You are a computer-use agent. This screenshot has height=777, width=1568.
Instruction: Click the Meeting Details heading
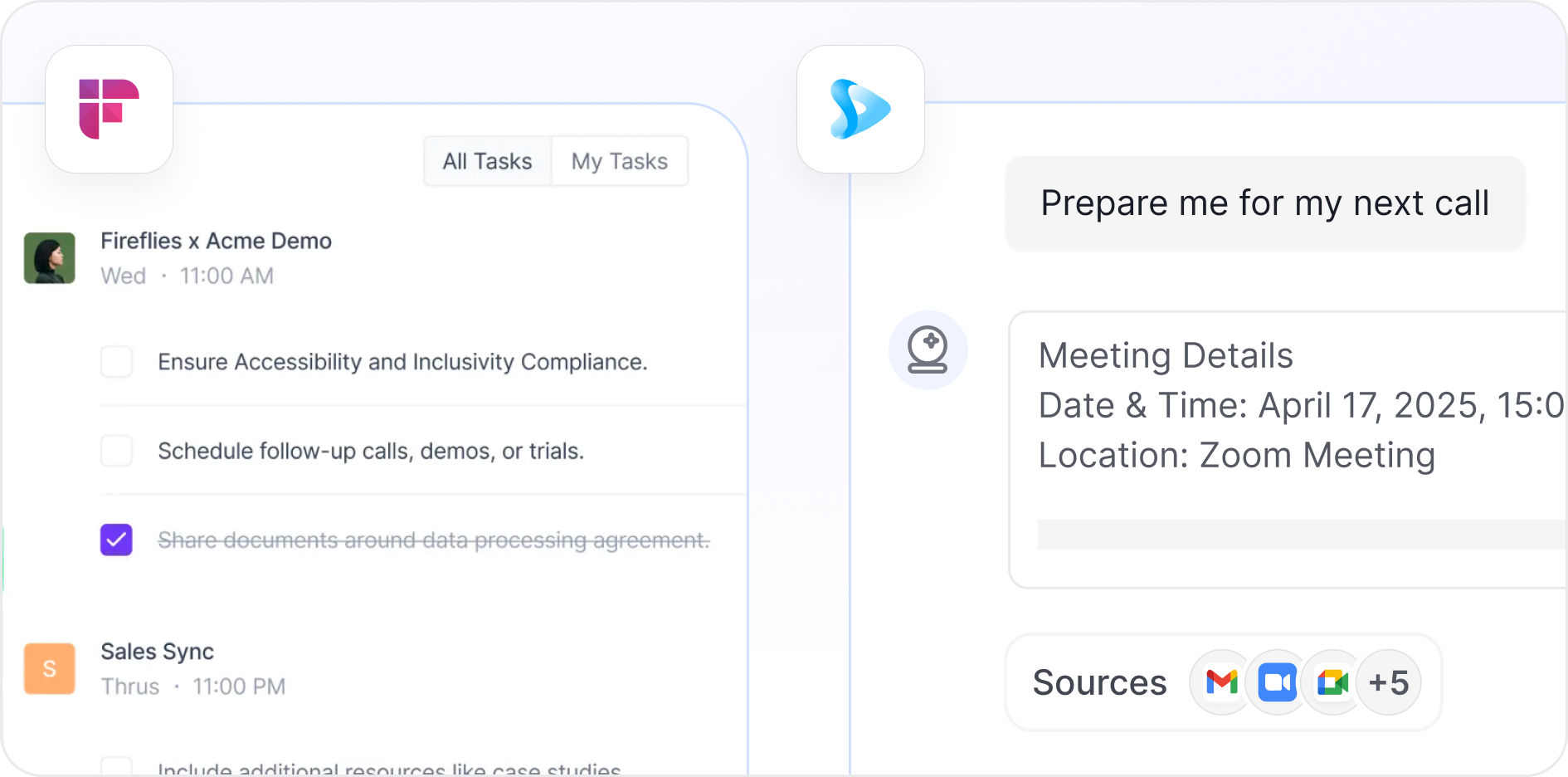click(1166, 355)
